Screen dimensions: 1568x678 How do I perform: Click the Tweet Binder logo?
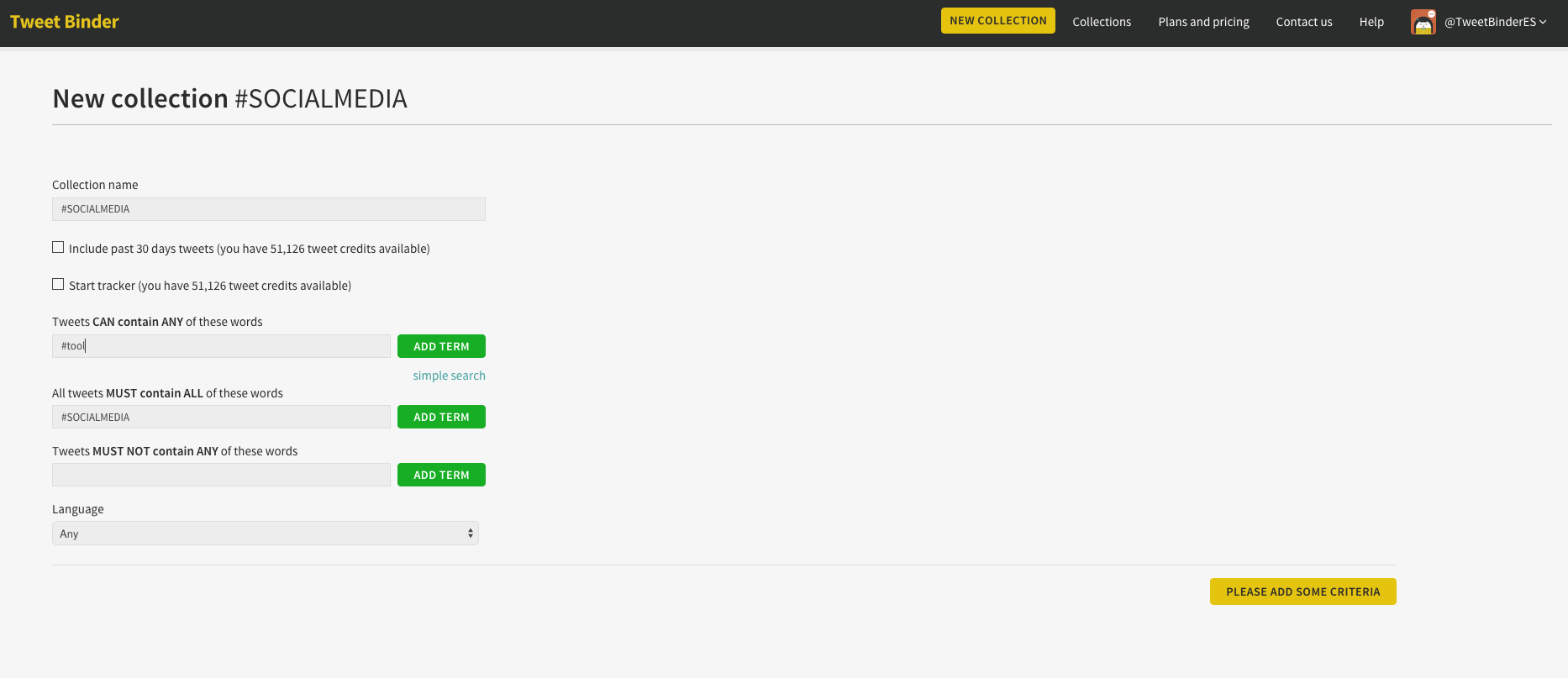pos(65,22)
